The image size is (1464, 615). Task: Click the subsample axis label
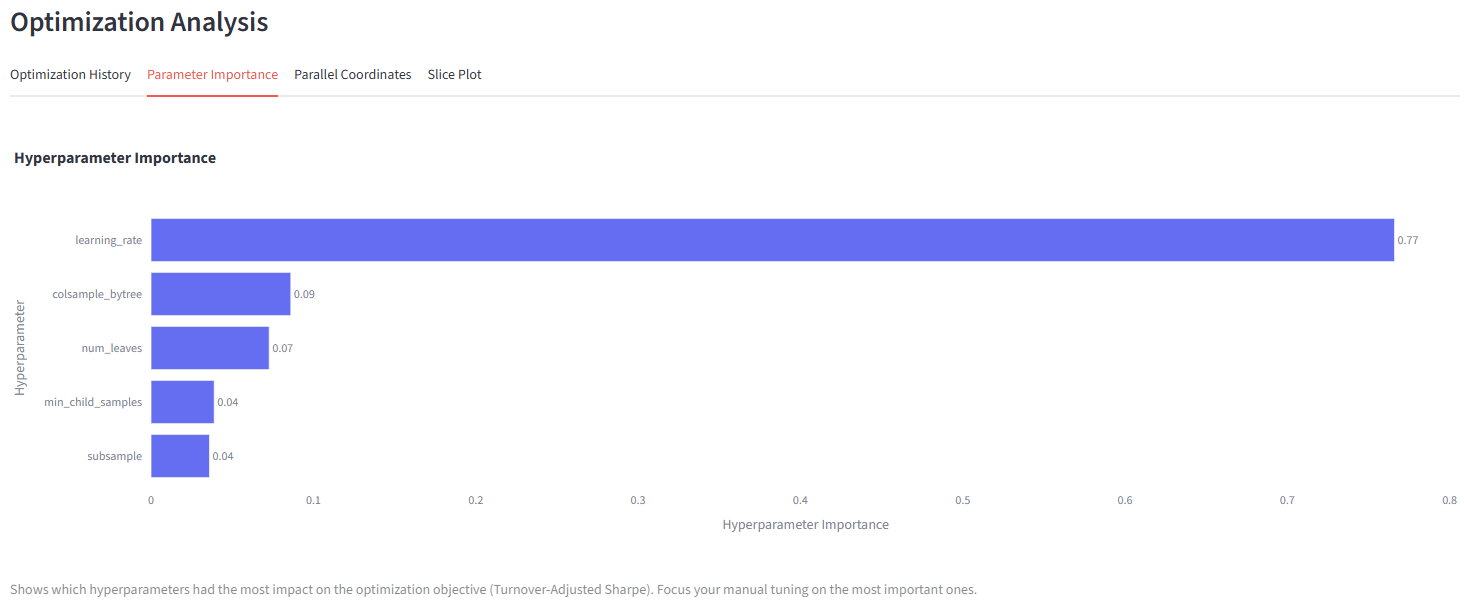tap(115, 456)
